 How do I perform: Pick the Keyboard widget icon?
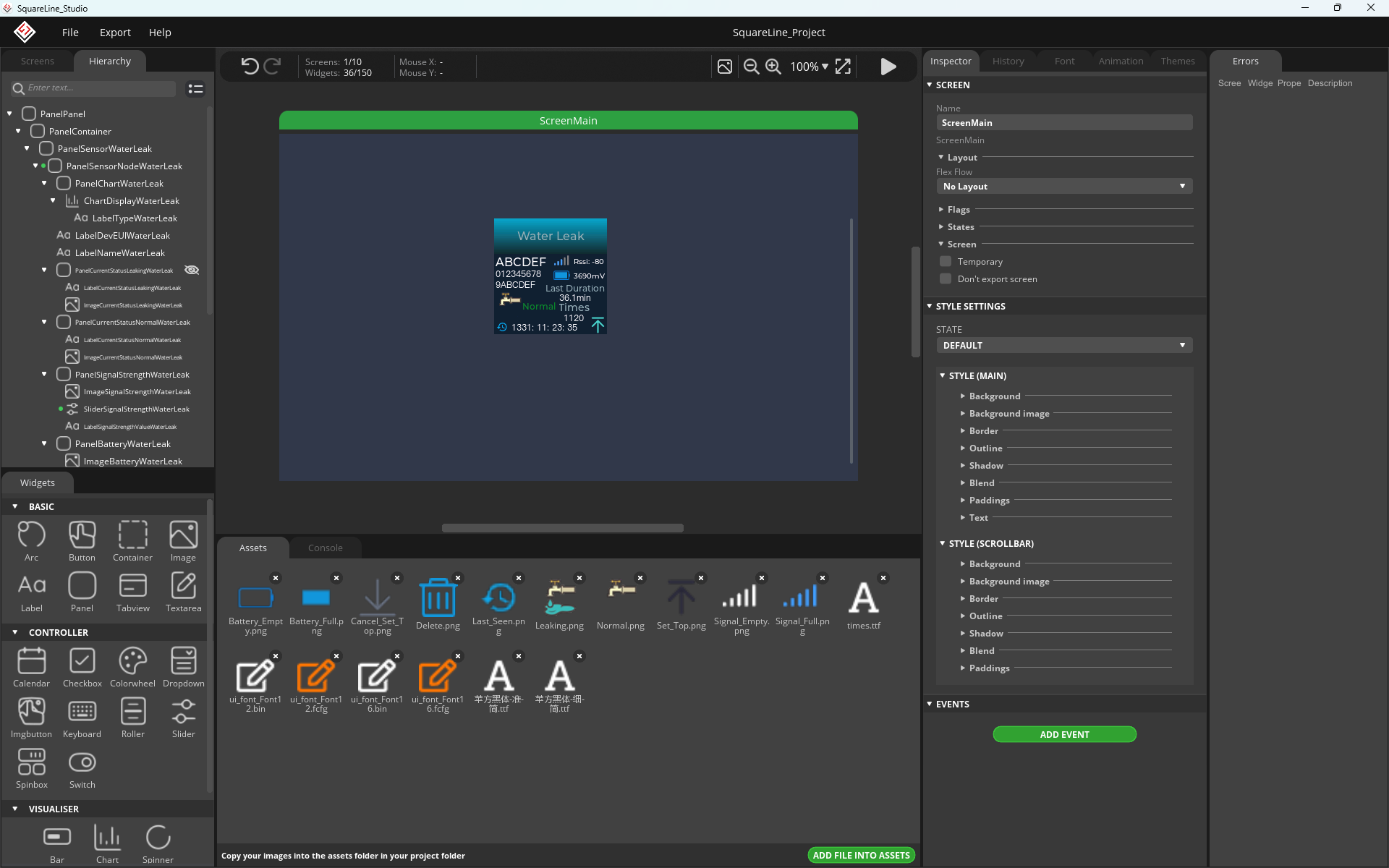(82, 718)
